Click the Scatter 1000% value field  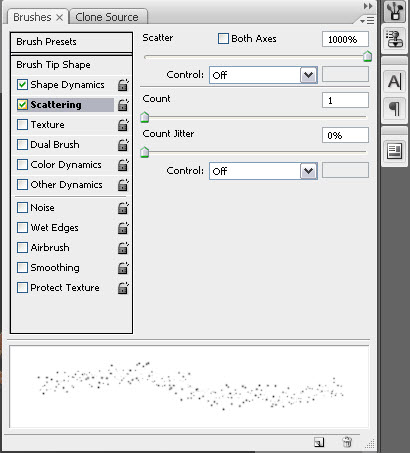345,39
